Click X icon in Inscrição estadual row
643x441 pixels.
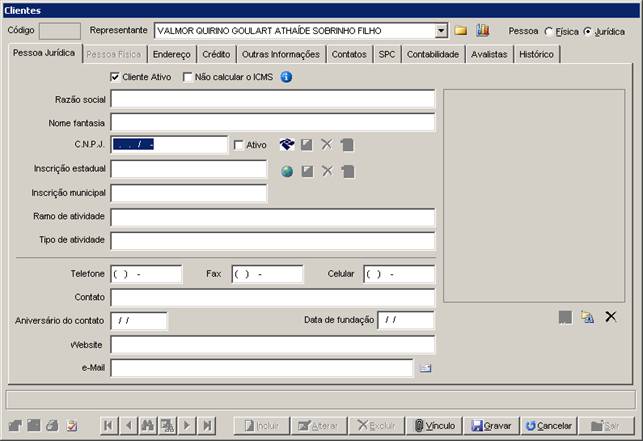[327, 171]
